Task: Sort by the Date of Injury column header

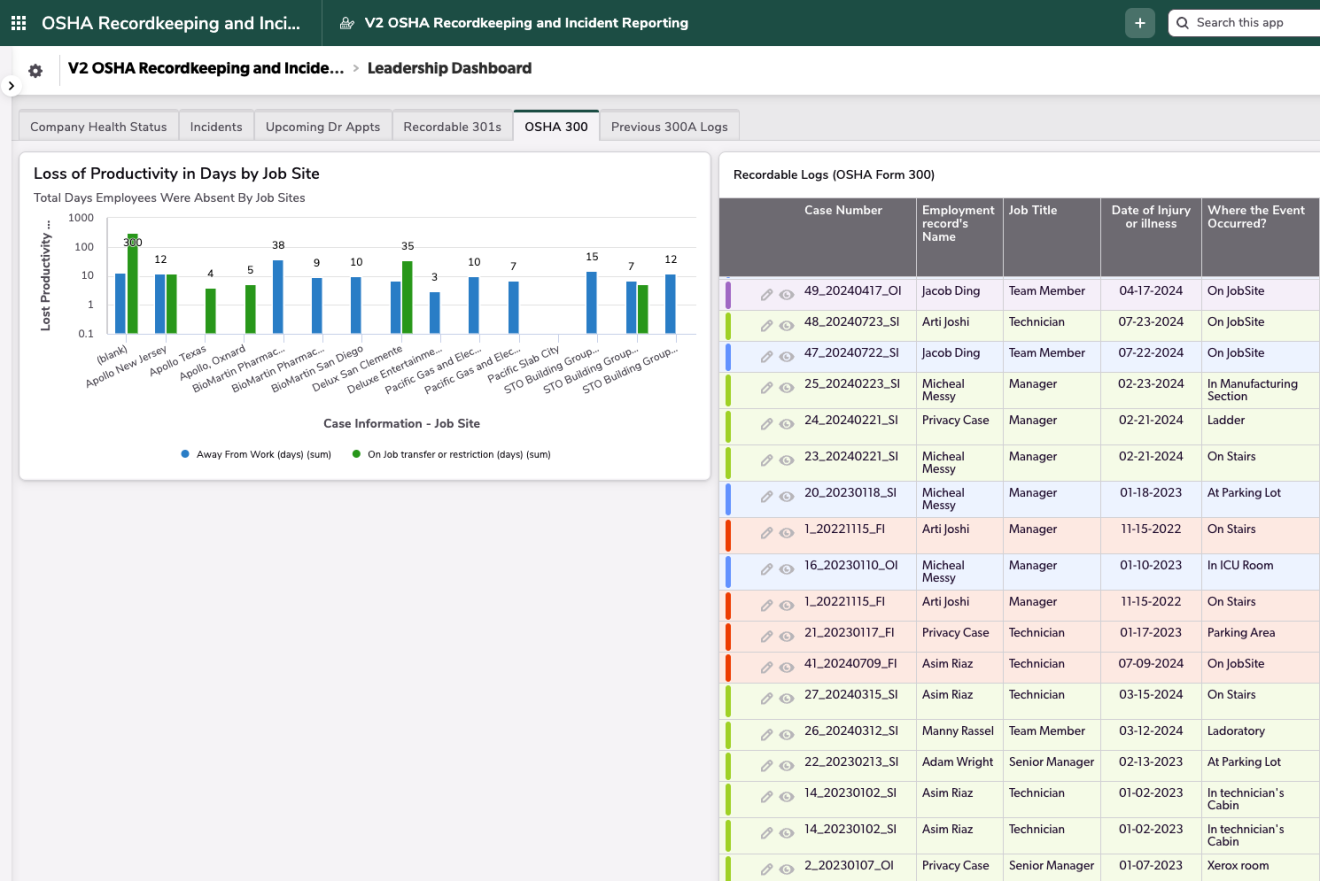Action: coord(1150,217)
